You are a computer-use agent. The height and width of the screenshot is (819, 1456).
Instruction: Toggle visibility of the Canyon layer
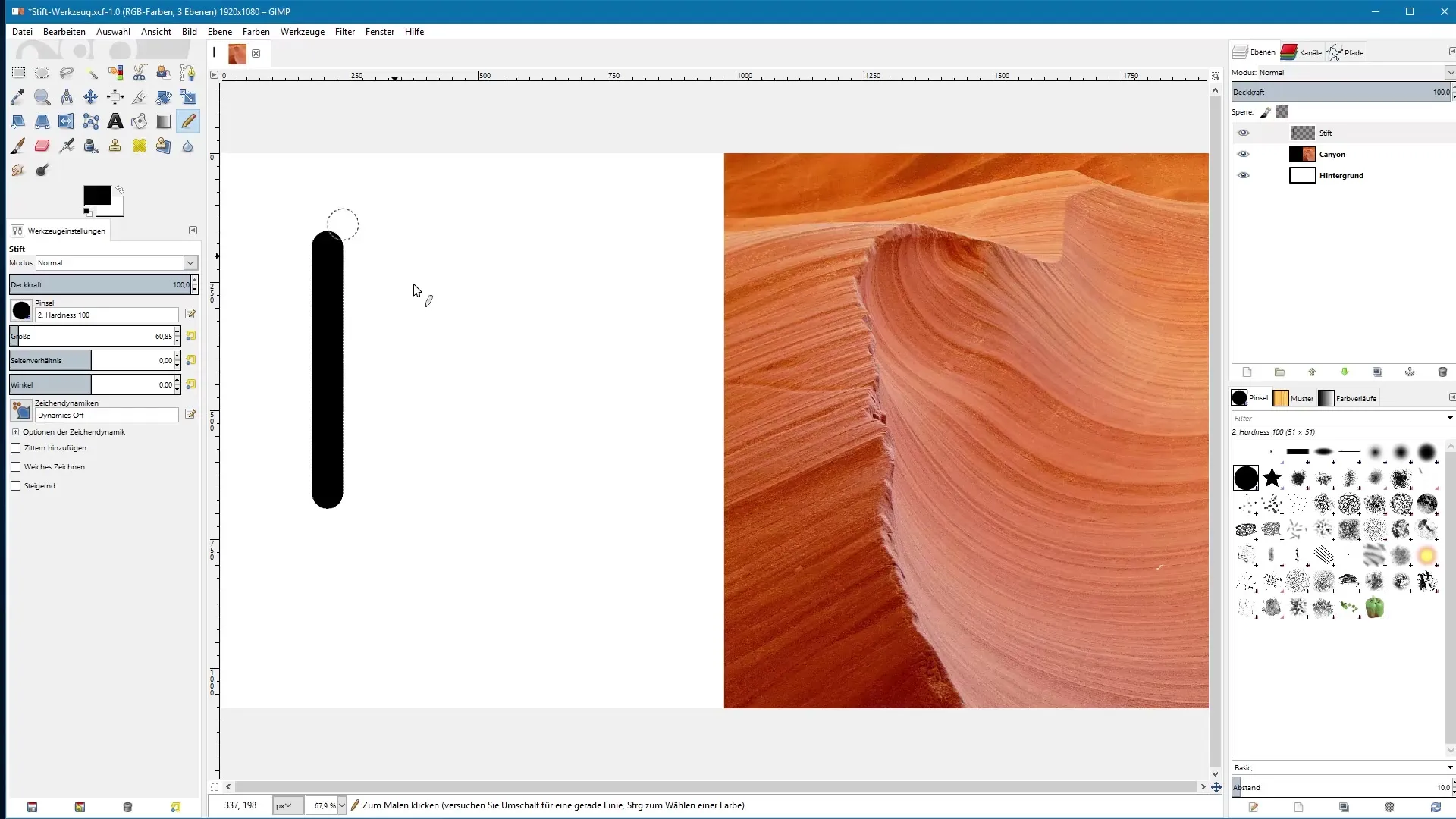(x=1243, y=154)
